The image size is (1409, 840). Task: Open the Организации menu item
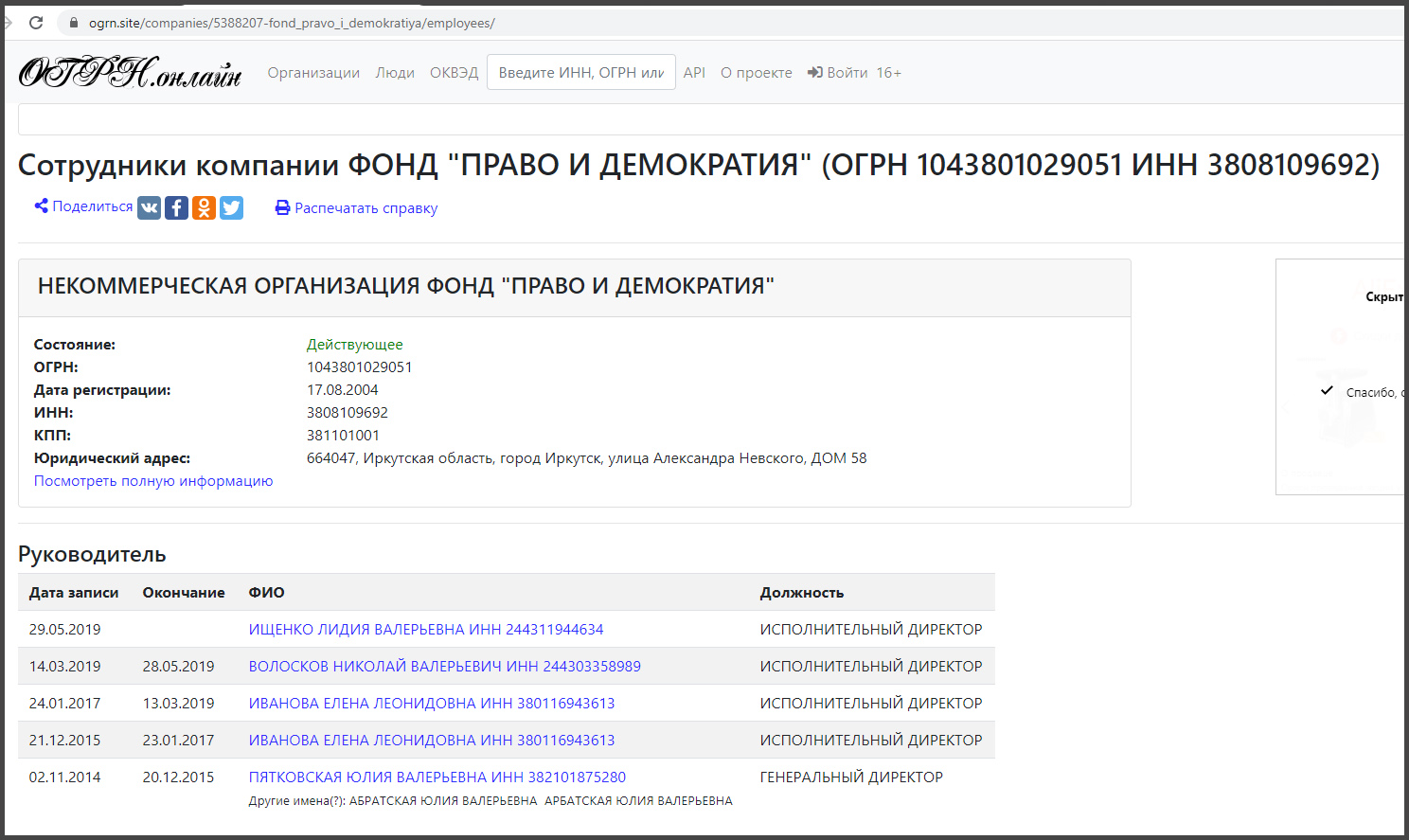pyautogui.click(x=313, y=73)
